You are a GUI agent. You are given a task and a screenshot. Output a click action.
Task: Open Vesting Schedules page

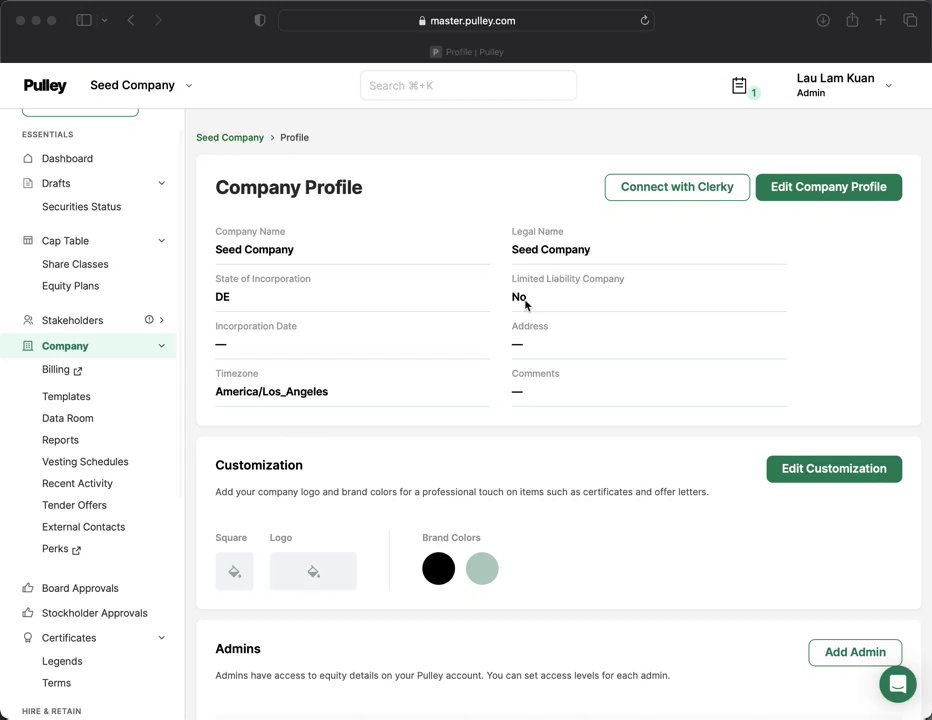coord(85,462)
